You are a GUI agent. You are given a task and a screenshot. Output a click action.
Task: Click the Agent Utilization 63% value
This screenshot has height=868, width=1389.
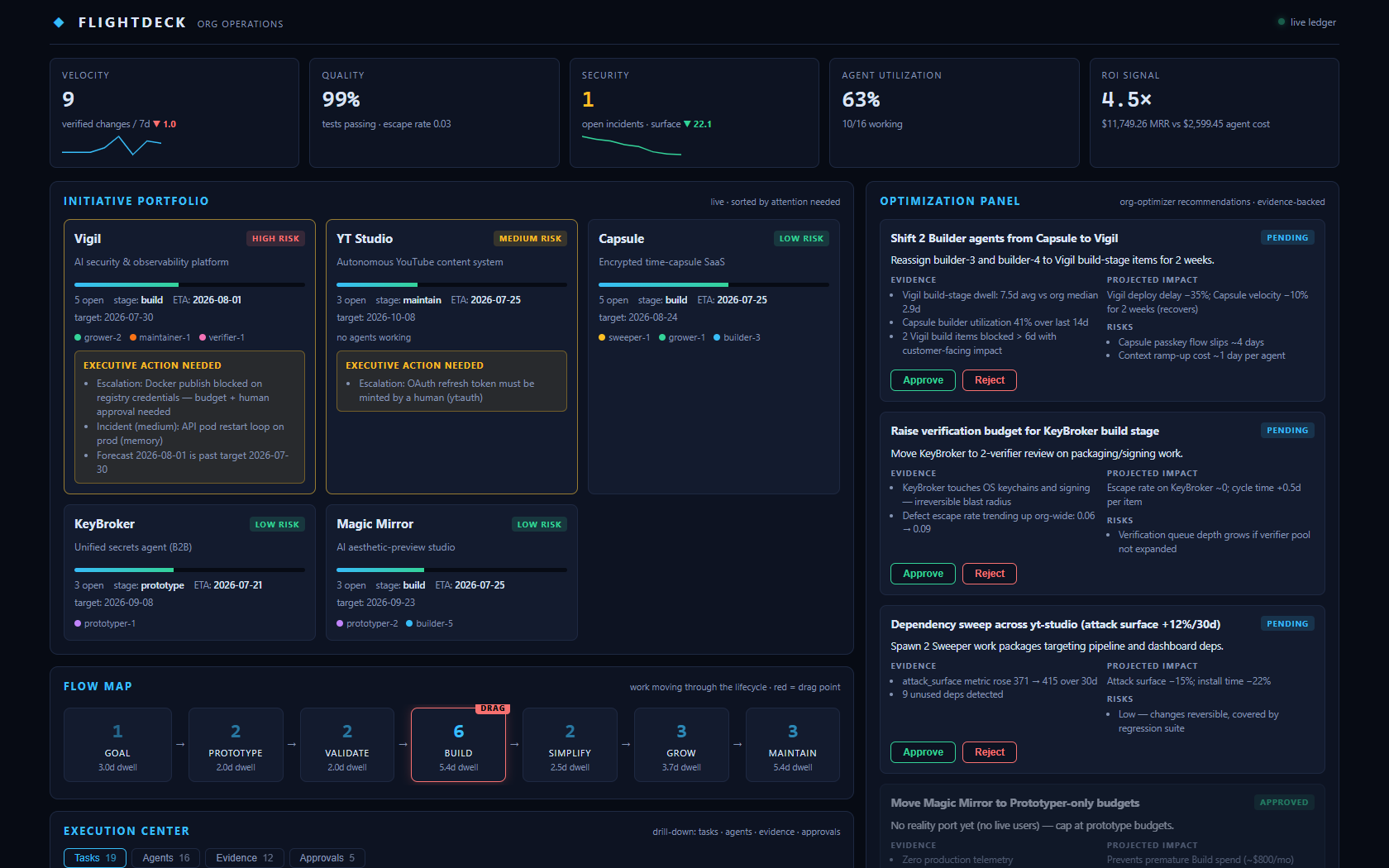(861, 99)
